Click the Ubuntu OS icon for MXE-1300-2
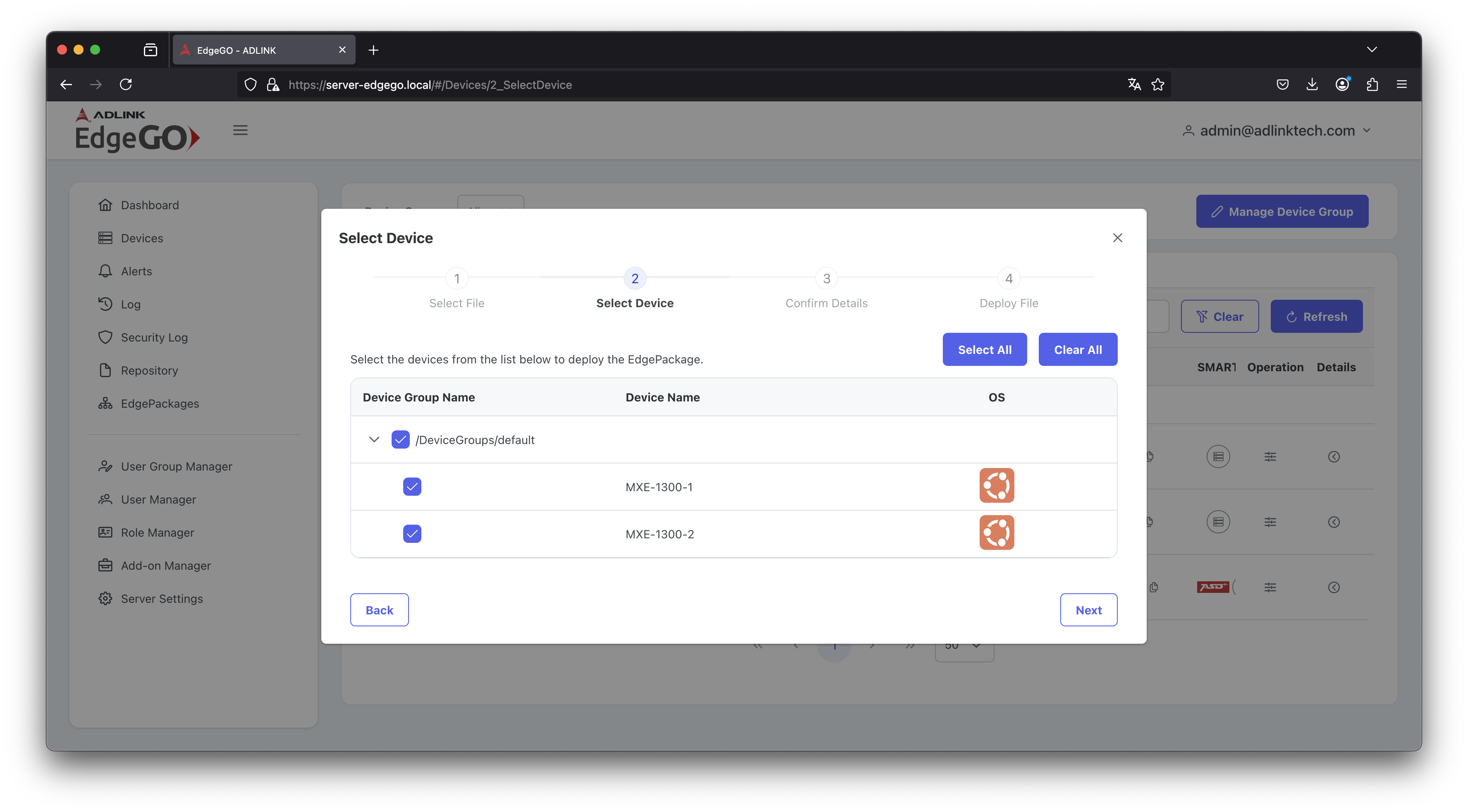The image size is (1468, 812). (996, 533)
